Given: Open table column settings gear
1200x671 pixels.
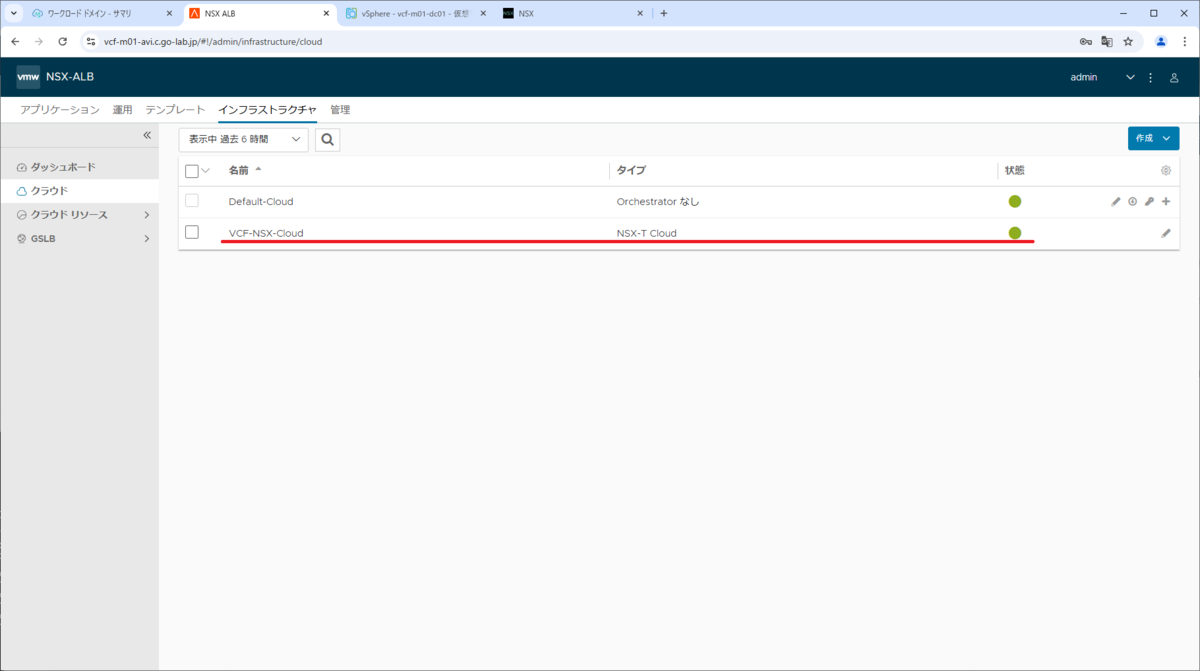Looking at the screenshot, I should pos(1166,170).
